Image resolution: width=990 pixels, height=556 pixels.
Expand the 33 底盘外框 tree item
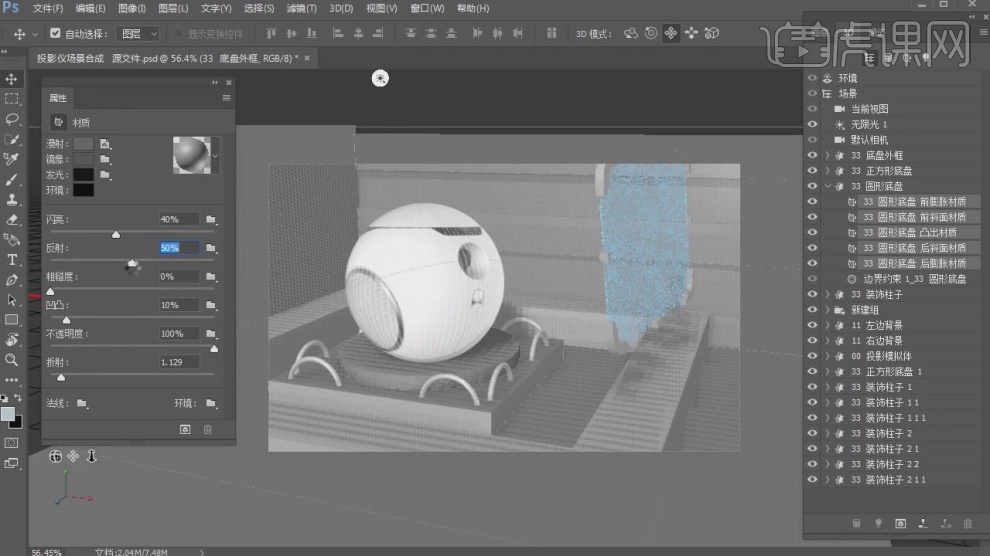828,155
